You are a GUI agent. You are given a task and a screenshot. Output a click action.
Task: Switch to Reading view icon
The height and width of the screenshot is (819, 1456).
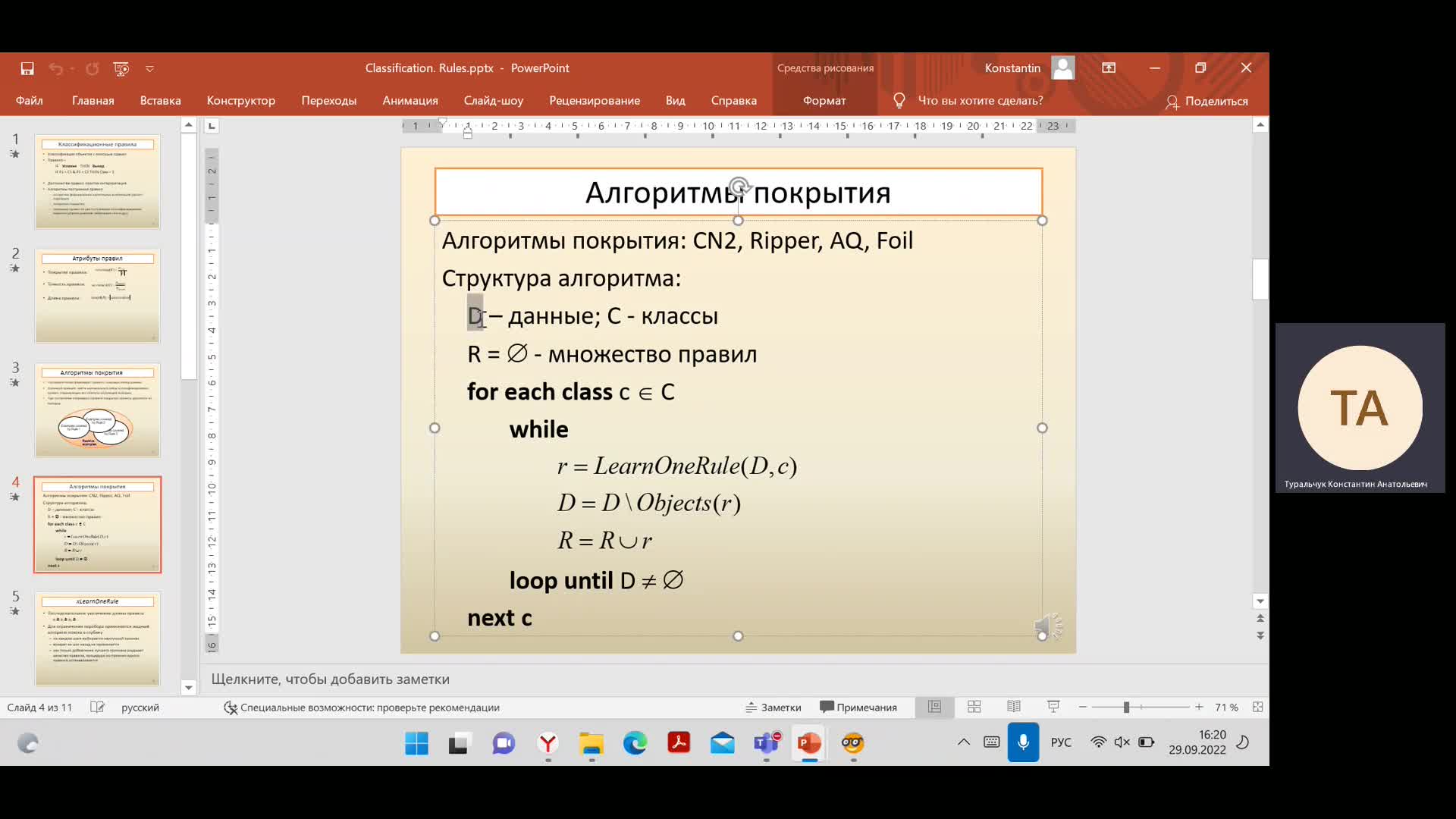(1014, 707)
